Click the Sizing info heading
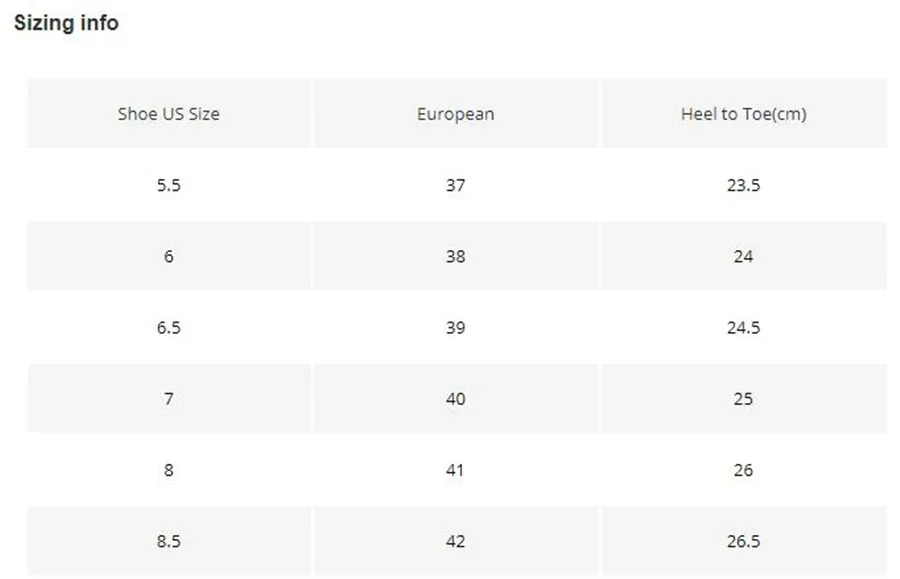 pos(66,22)
